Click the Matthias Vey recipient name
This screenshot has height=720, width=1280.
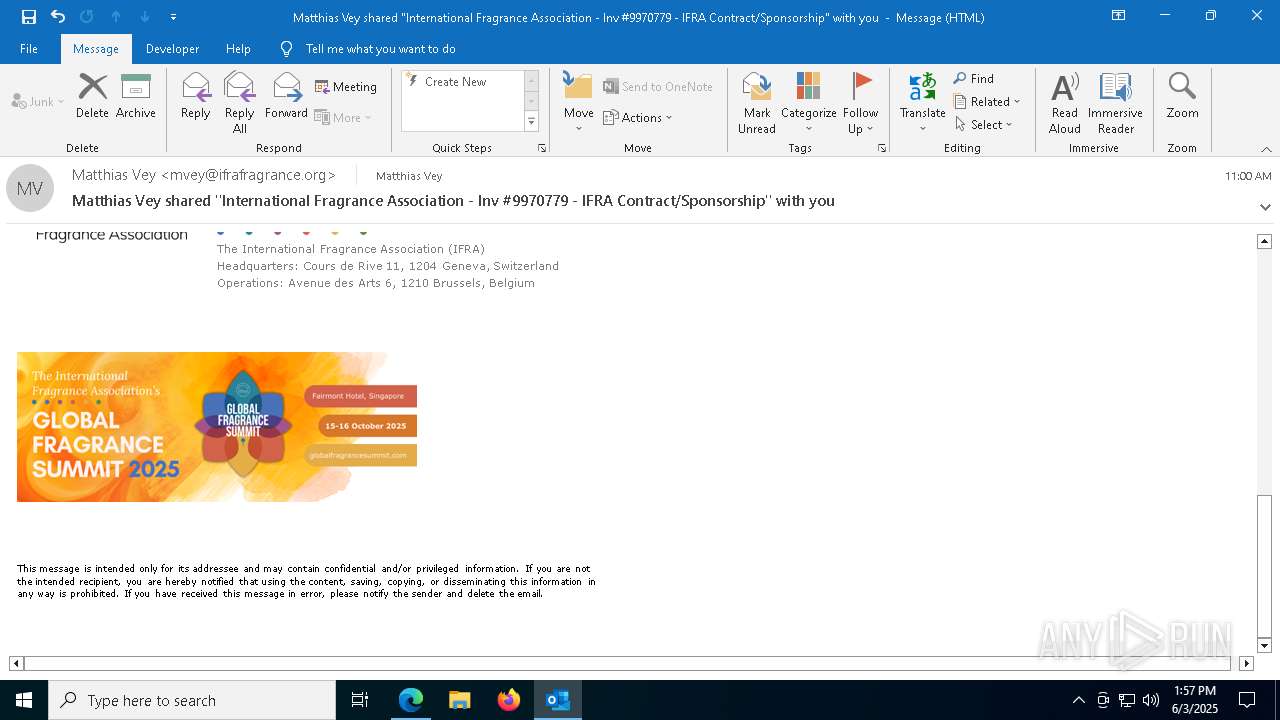[409, 176]
